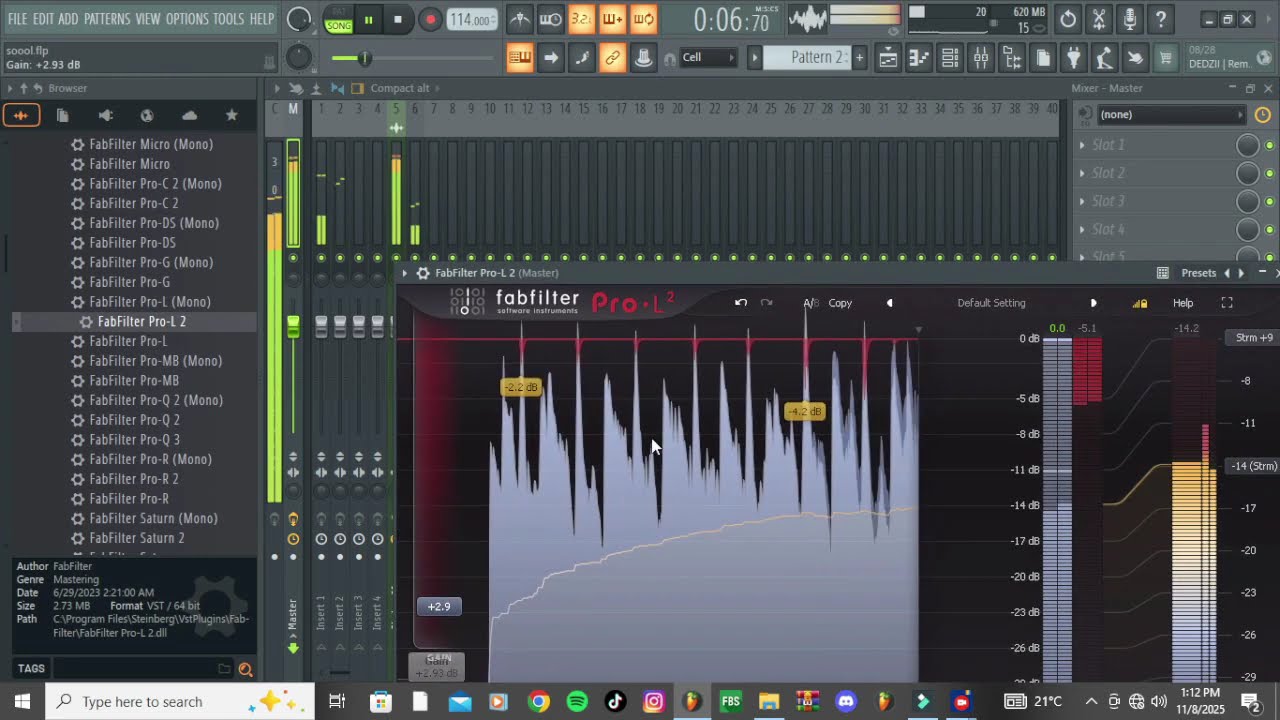Toggle Slot 1 enable LED

tap(1269, 146)
